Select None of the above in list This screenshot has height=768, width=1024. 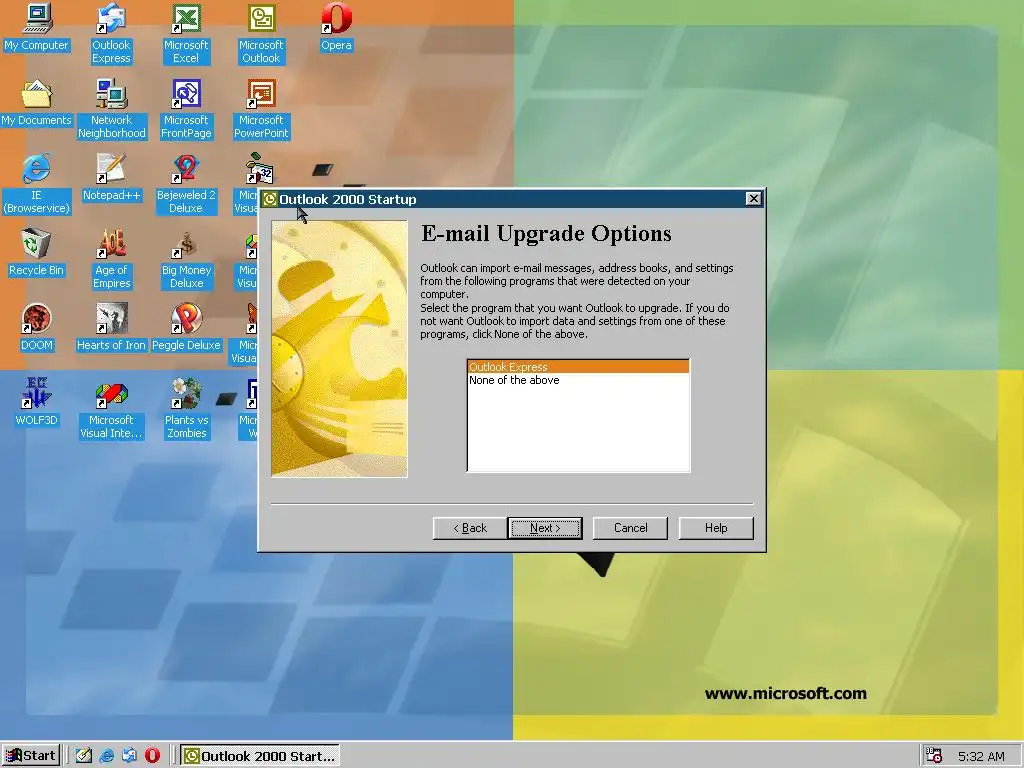point(579,380)
